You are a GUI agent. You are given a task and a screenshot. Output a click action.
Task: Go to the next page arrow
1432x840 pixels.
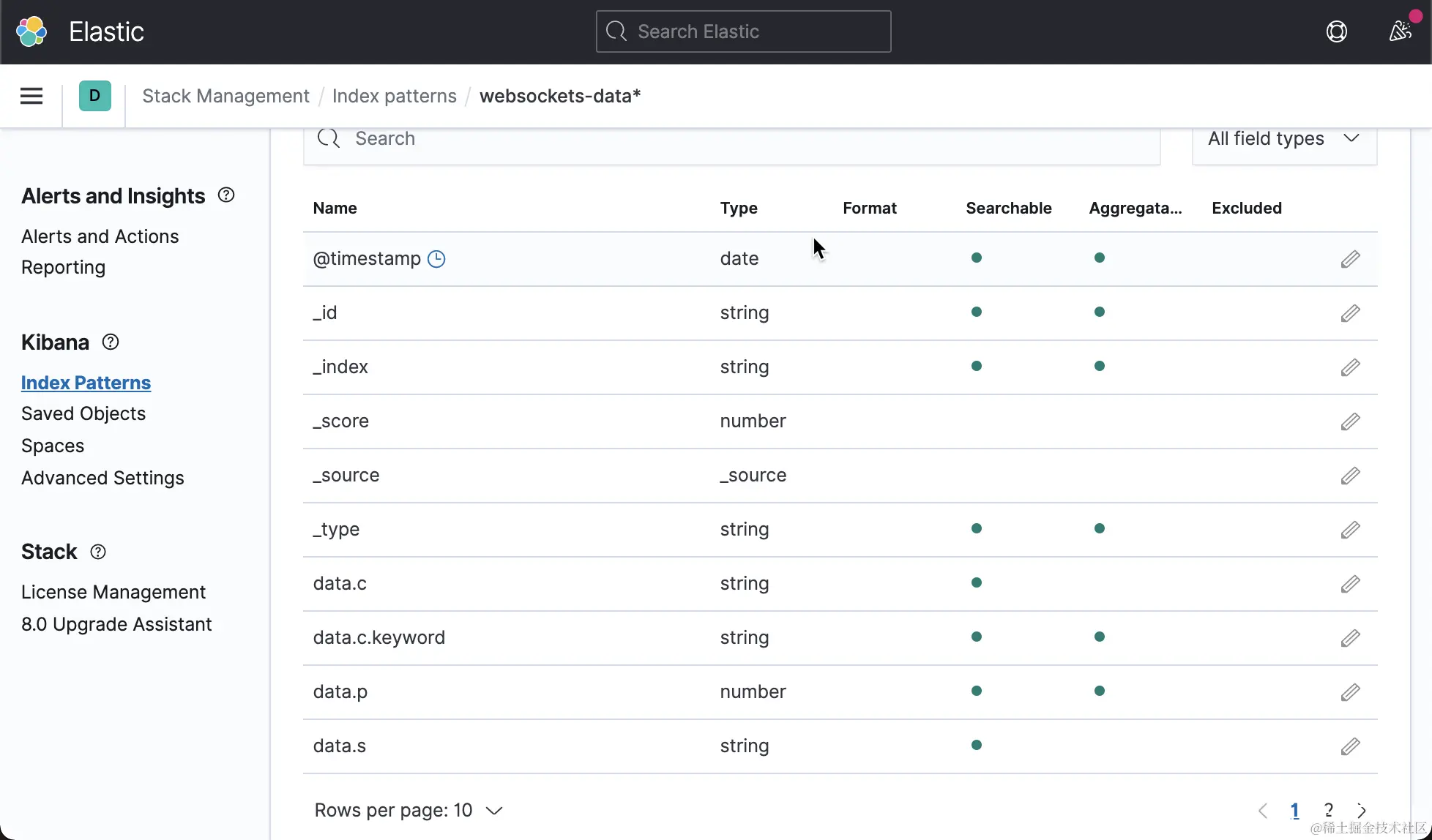pos(1361,810)
